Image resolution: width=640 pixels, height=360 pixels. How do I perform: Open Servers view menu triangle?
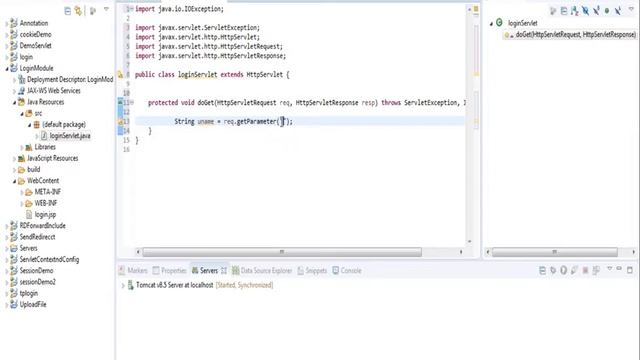[x=609, y=269]
